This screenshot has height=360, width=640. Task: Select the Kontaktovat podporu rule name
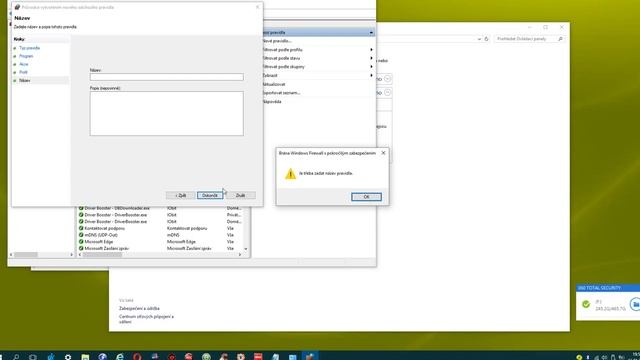[104, 228]
